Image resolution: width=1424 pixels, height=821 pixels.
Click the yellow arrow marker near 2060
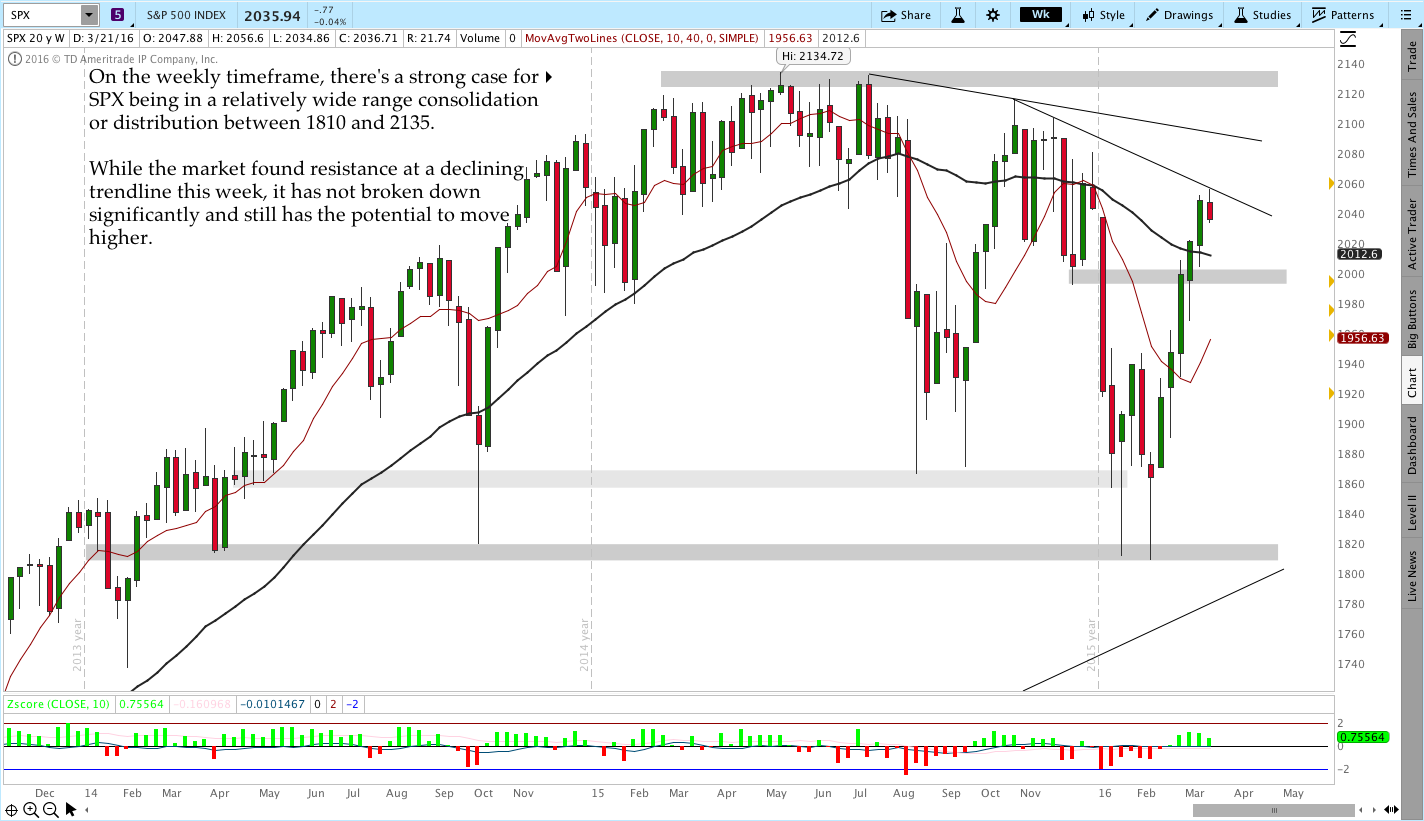pos(1331,184)
